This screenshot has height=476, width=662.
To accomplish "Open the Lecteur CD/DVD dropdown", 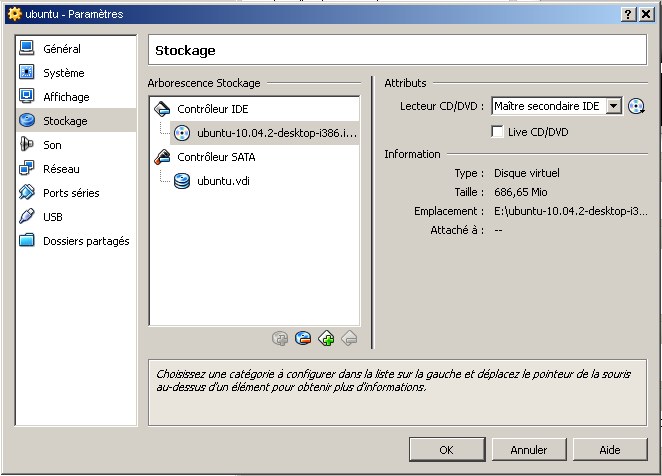I will (x=613, y=107).
